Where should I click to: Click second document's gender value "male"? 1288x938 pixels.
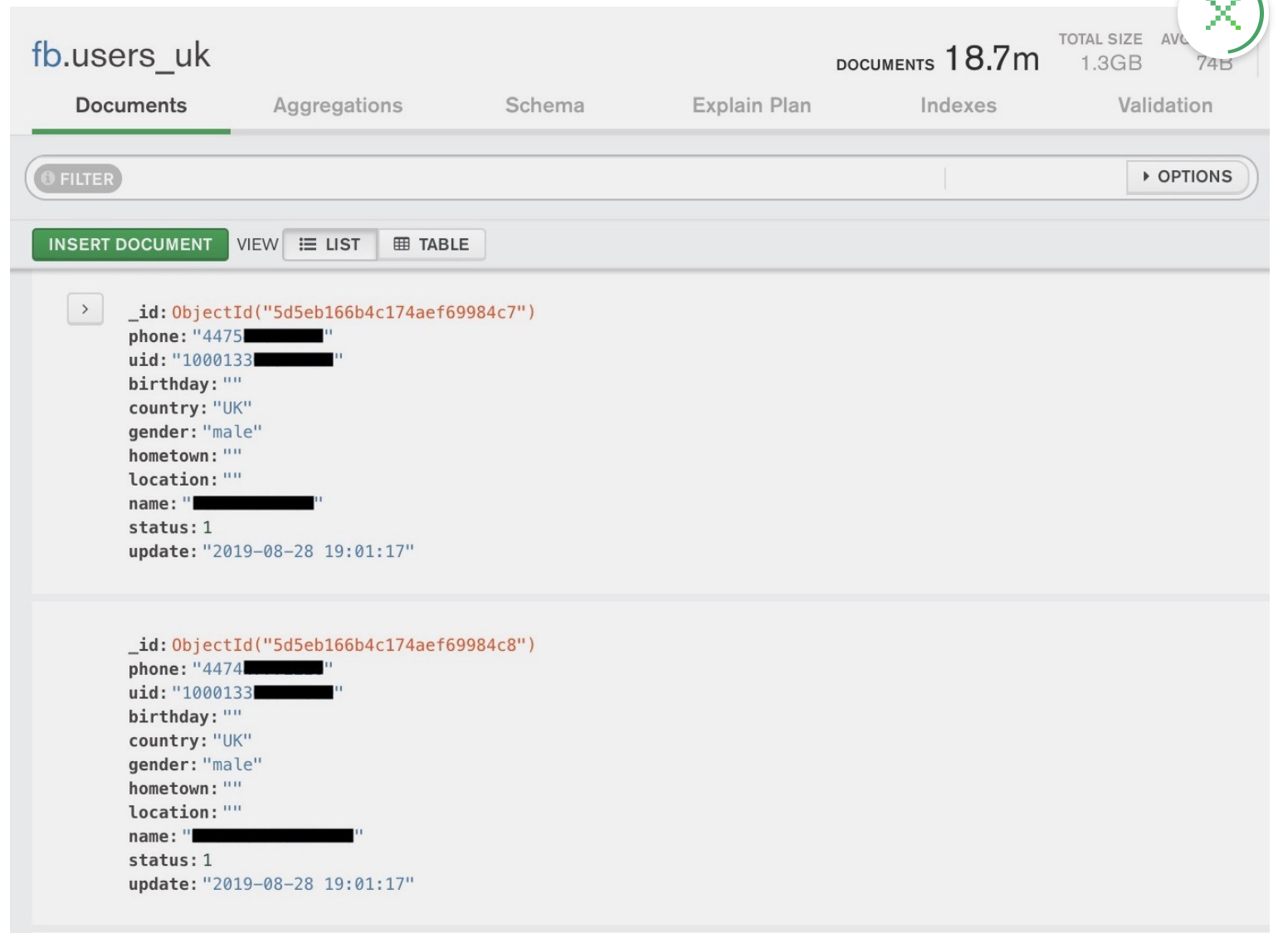pyautogui.click(x=232, y=765)
